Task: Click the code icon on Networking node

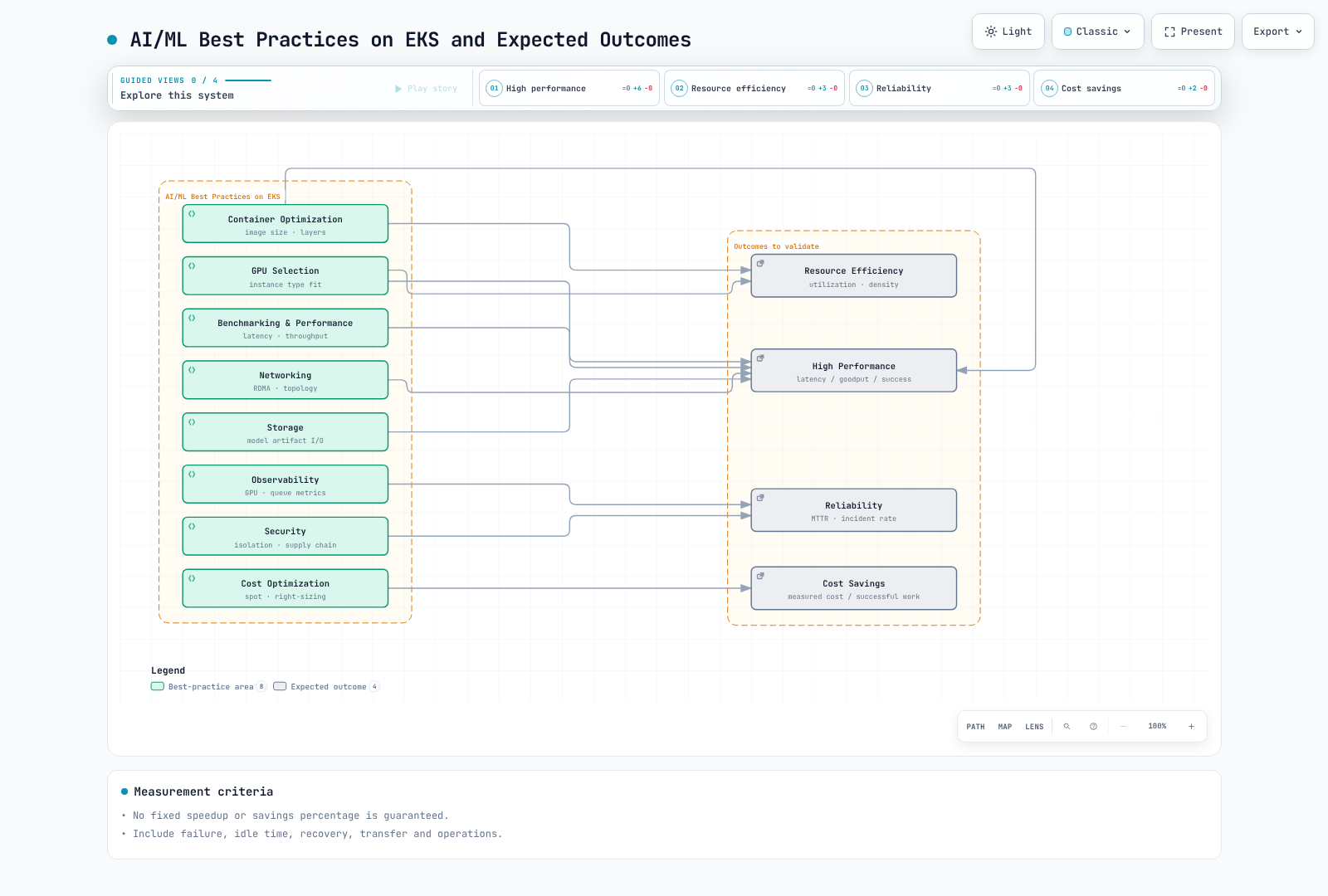Action: pos(192,370)
